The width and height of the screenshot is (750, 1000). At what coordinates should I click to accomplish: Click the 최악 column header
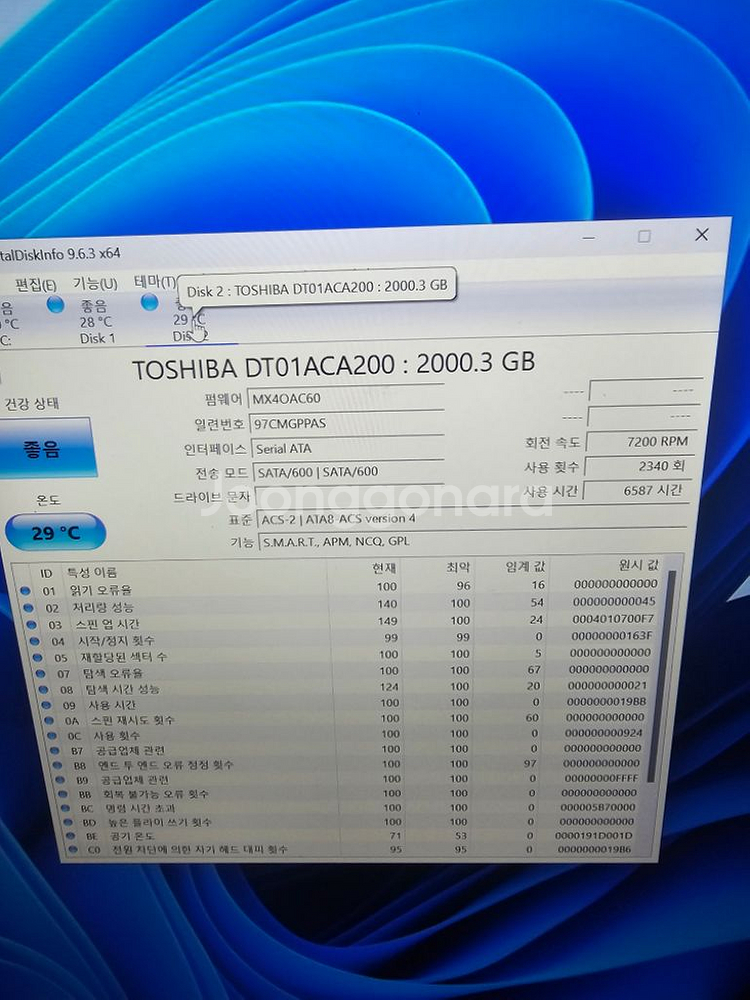coord(458,567)
